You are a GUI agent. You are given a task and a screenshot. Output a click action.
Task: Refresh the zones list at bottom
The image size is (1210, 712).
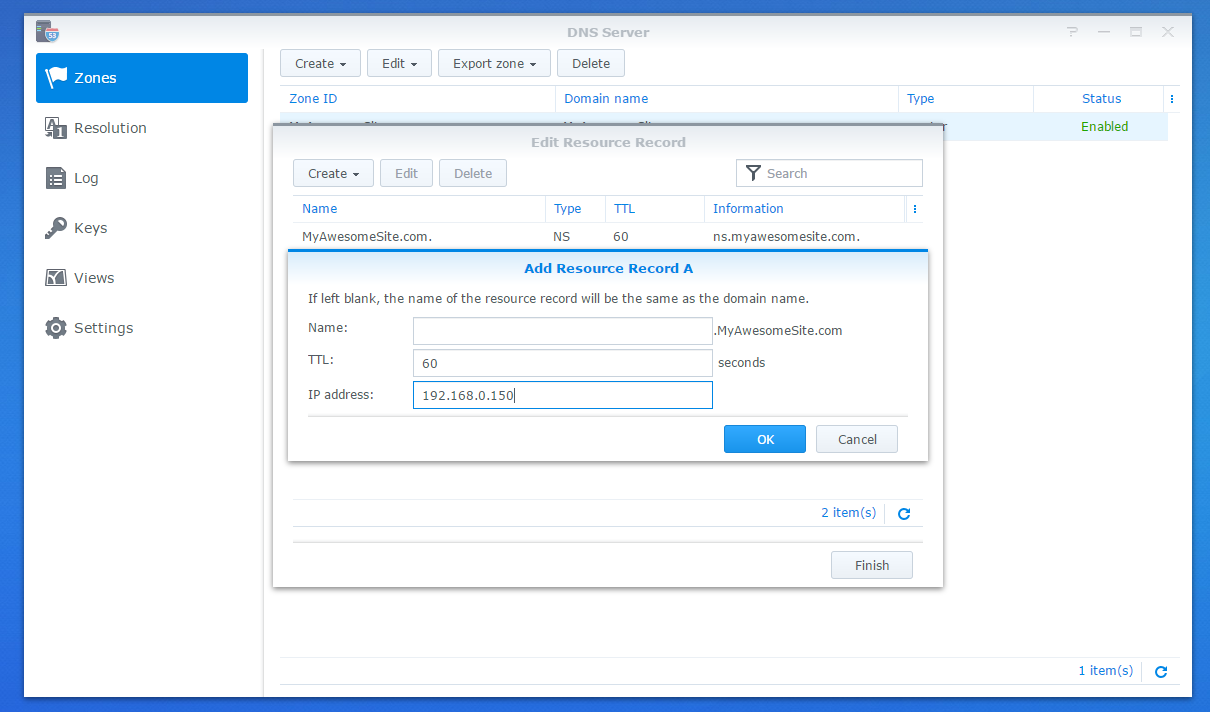tap(1161, 672)
